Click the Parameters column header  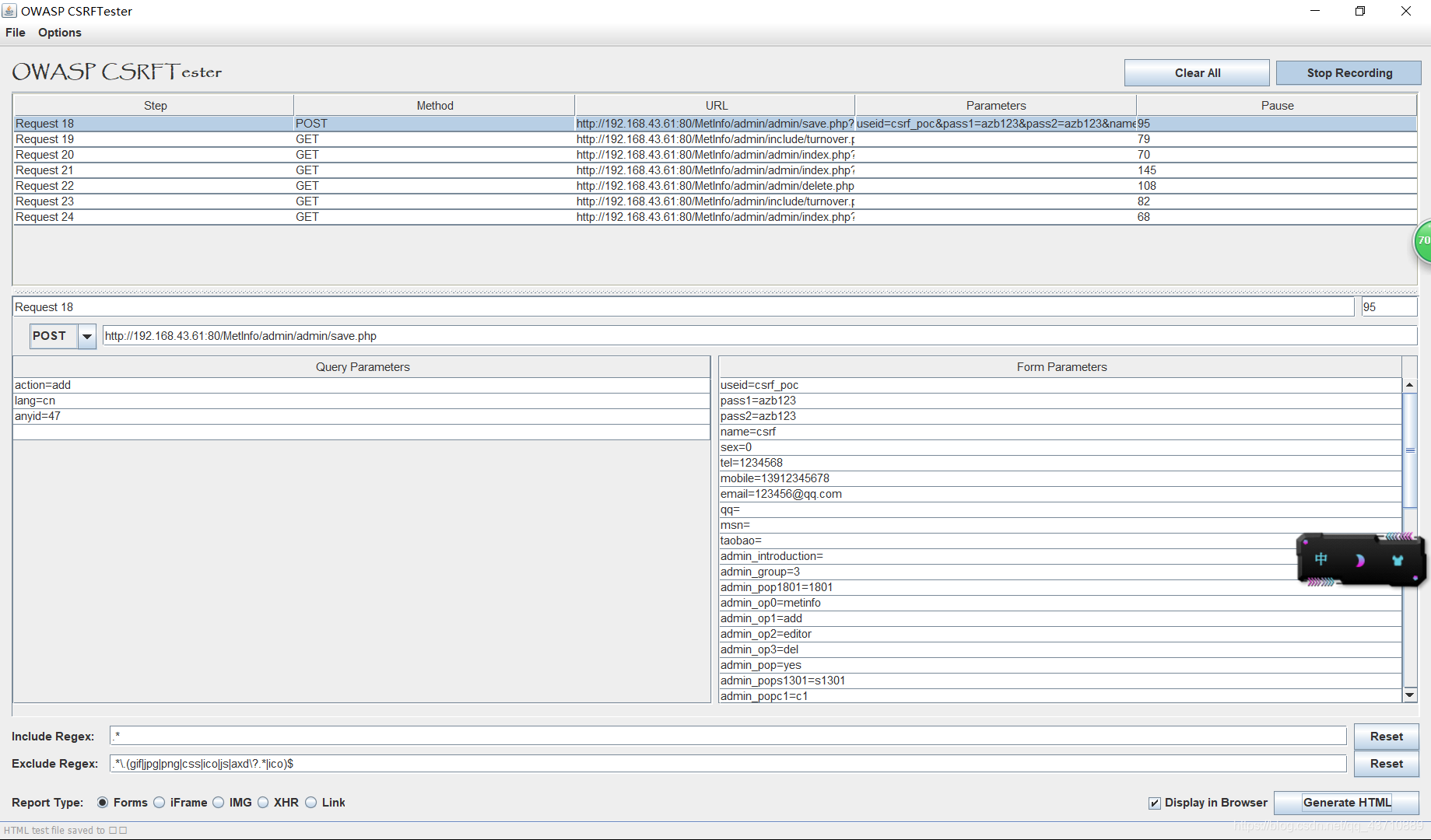[996, 106]
